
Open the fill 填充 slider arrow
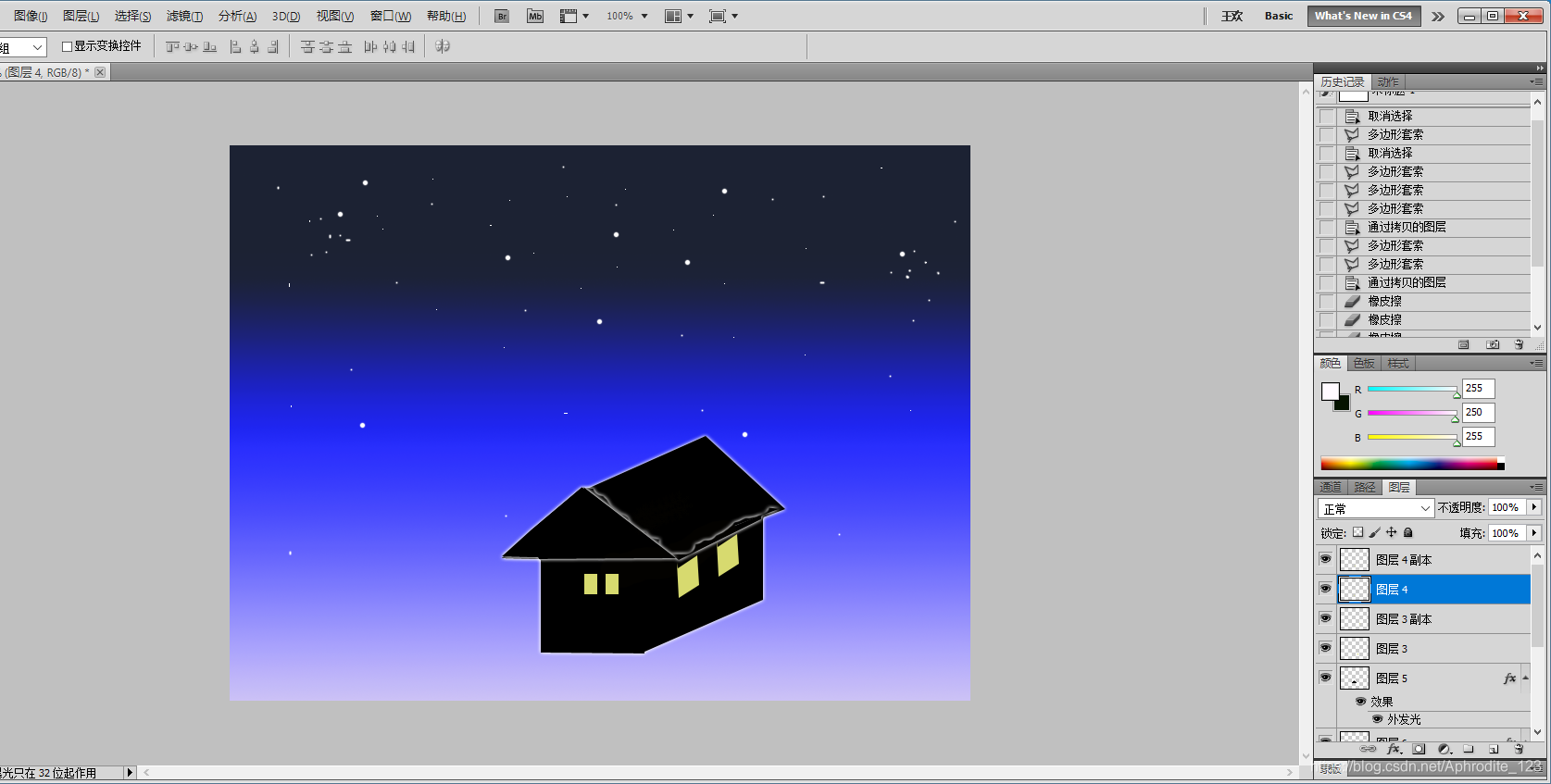coord(1534,533)
